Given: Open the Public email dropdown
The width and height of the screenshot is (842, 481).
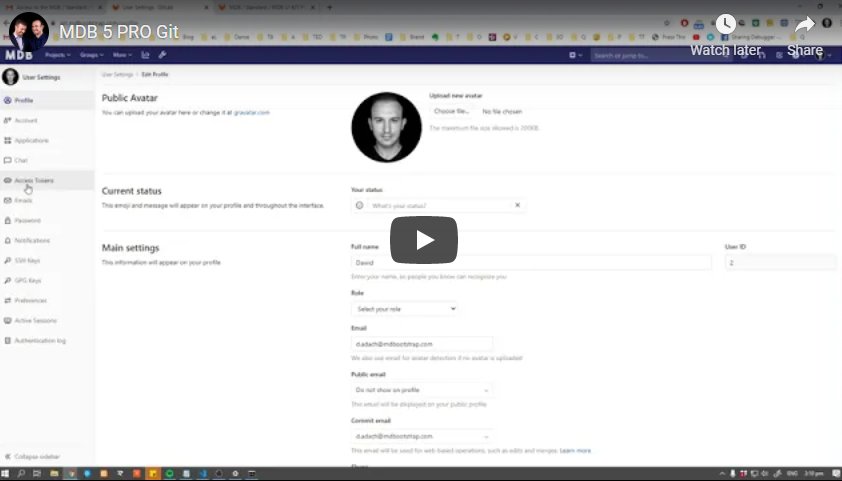Looking at the screenshot, I should [422, 390].
